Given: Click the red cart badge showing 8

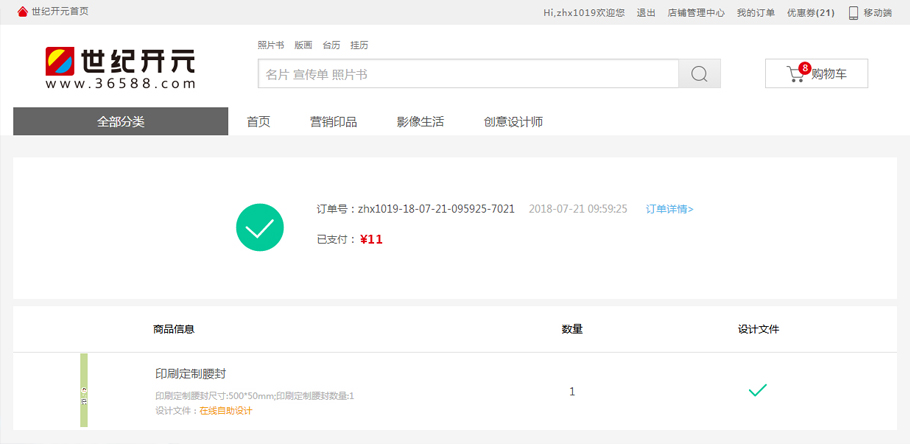Looking at the screenshot, I should (804, 67).
